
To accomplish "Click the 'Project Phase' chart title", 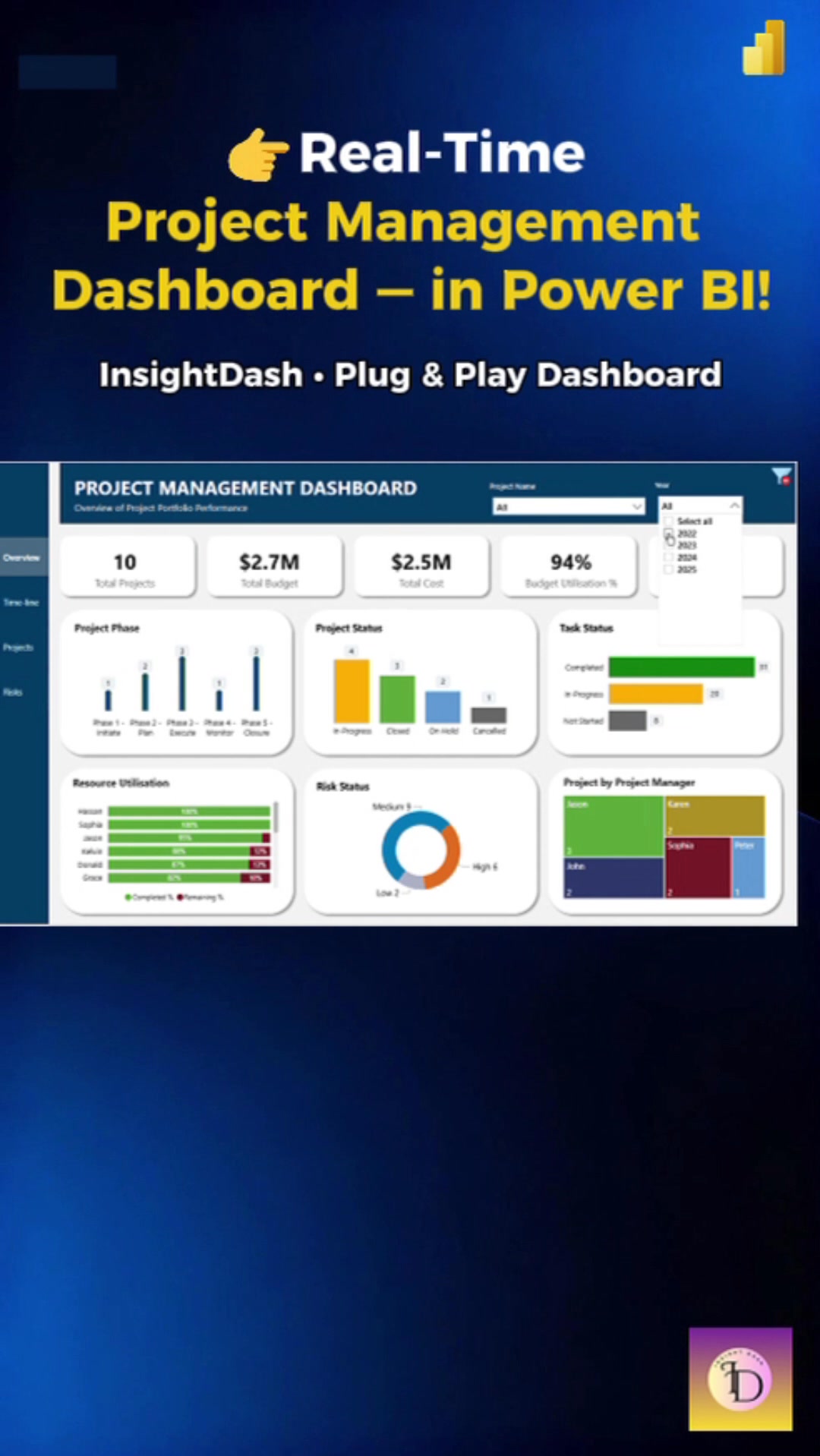I will 107,628.
